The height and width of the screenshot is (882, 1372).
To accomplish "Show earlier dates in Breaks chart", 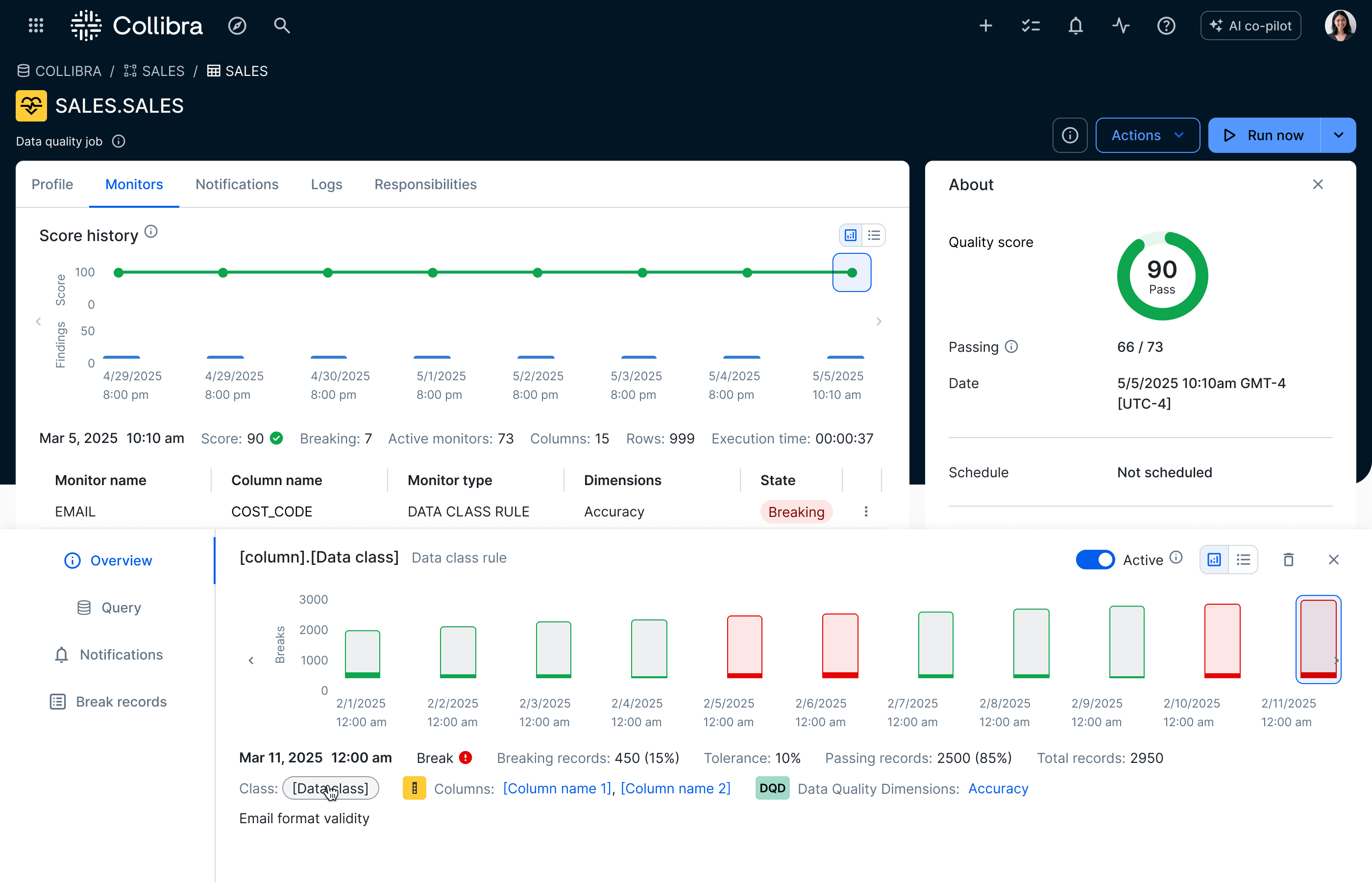I will 251,661.
